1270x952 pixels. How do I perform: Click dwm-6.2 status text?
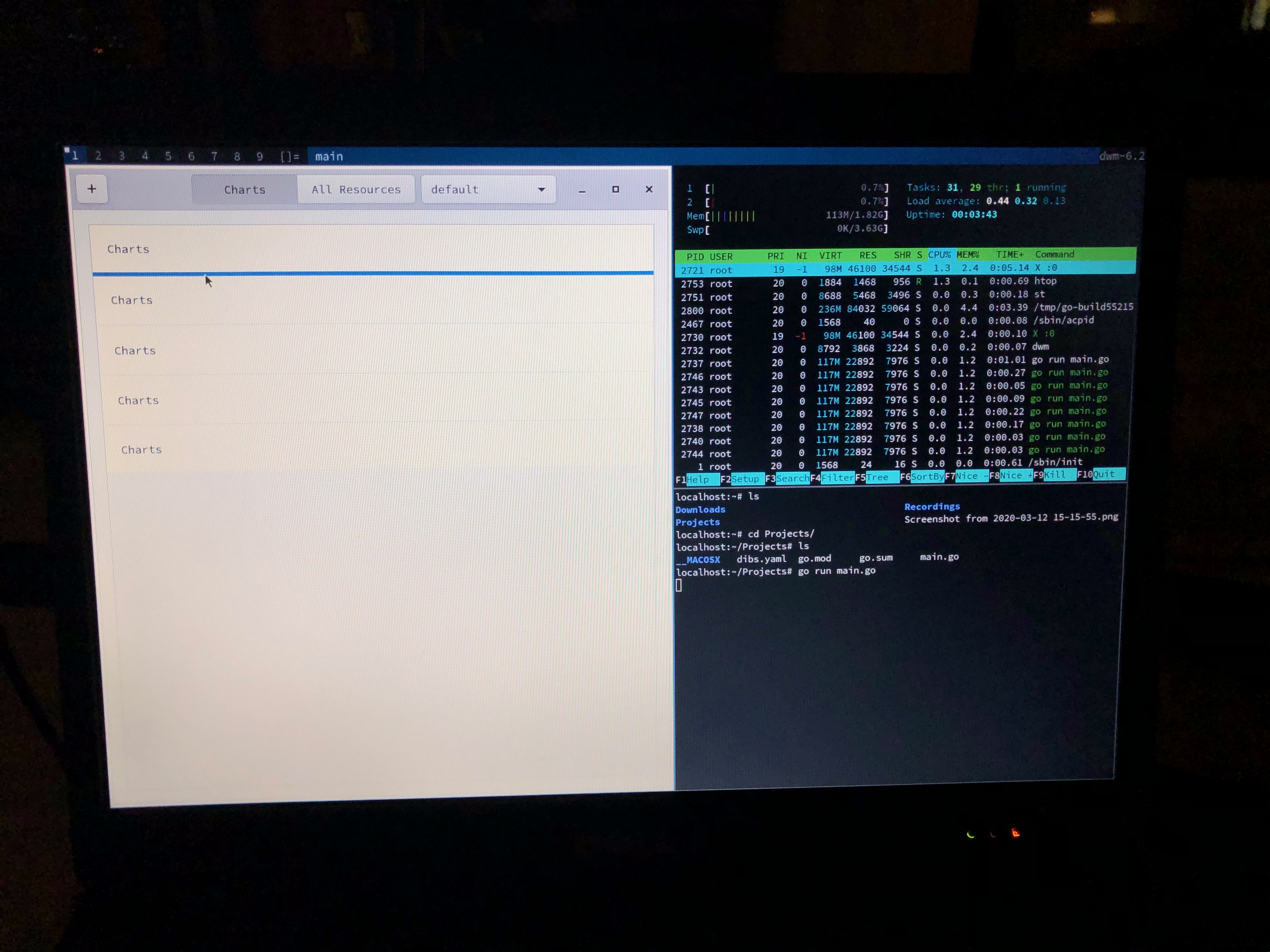click(x=1121, y=156)
